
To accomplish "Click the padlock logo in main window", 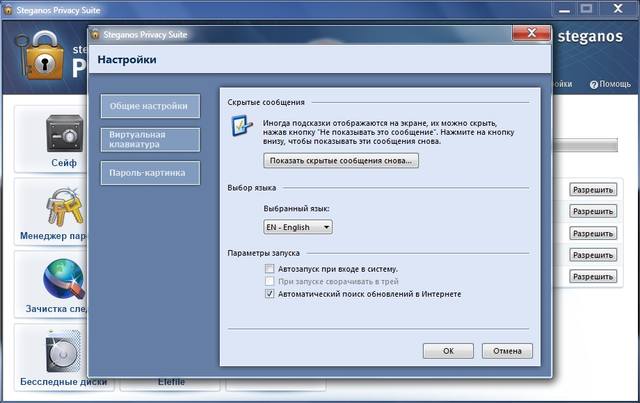I will [x=40, y=56].
